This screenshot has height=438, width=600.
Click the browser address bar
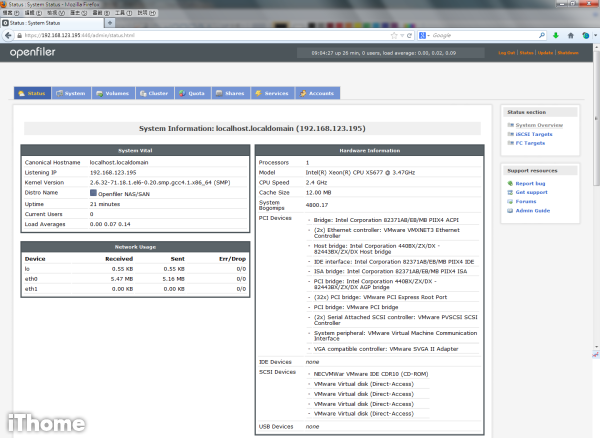[x=200, y=33]
